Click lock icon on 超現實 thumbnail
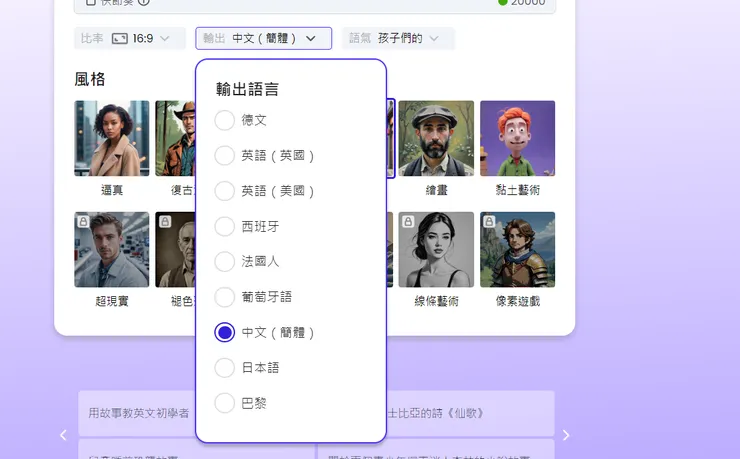Screen dimensions: 740x459 84,221
